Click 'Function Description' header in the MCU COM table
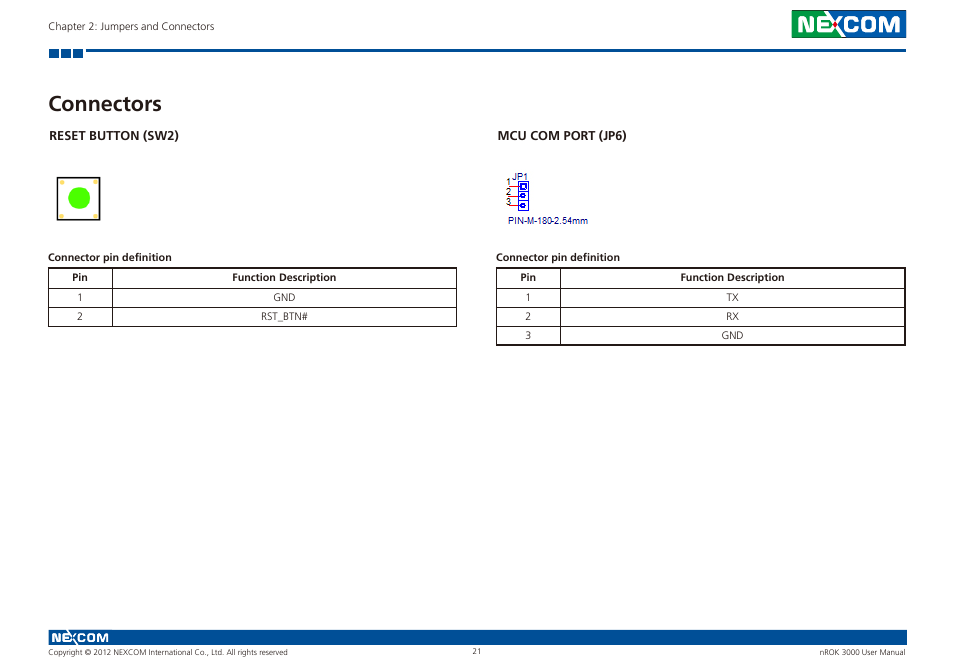Viewport: 954px width, 672px height. point(733,277)
